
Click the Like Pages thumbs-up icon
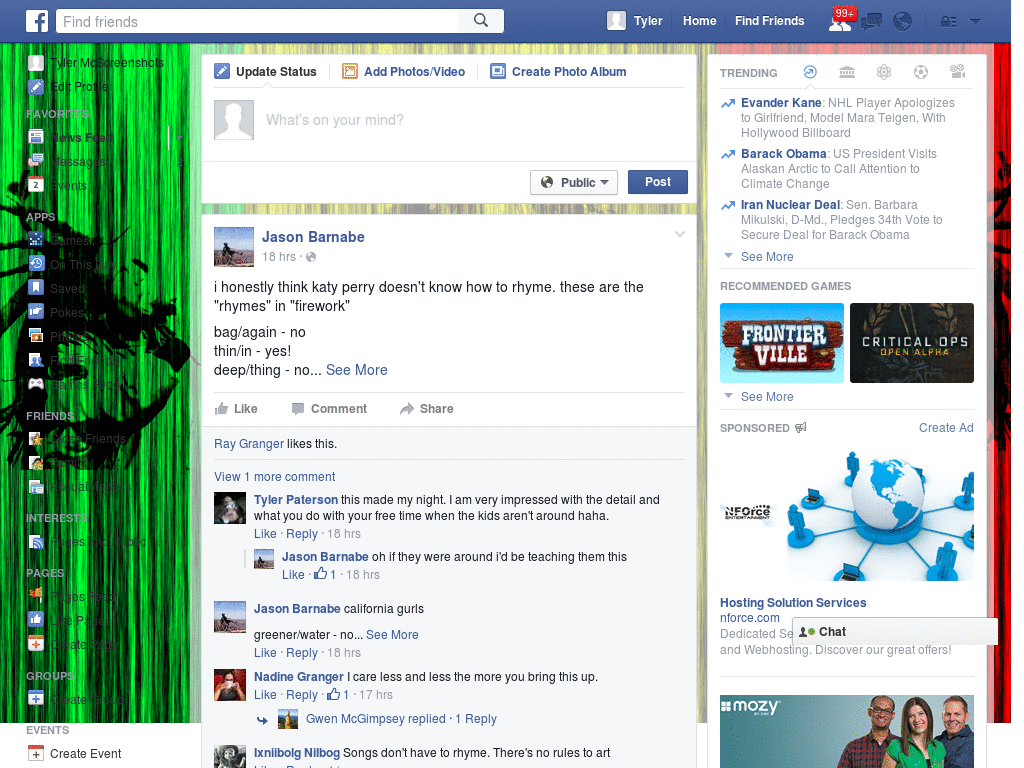36,620
